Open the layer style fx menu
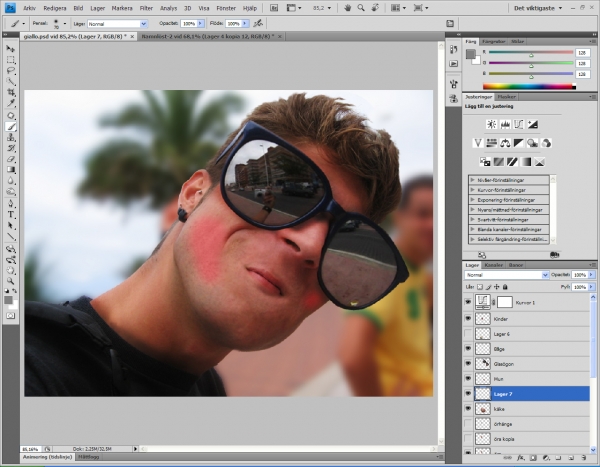 520,457
